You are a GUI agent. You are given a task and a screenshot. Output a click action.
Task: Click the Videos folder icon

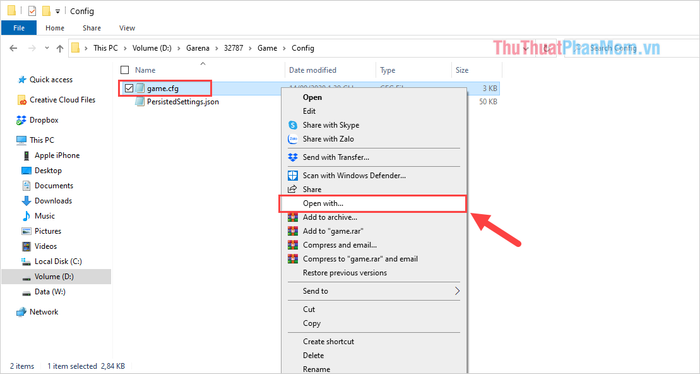point(26,246)
